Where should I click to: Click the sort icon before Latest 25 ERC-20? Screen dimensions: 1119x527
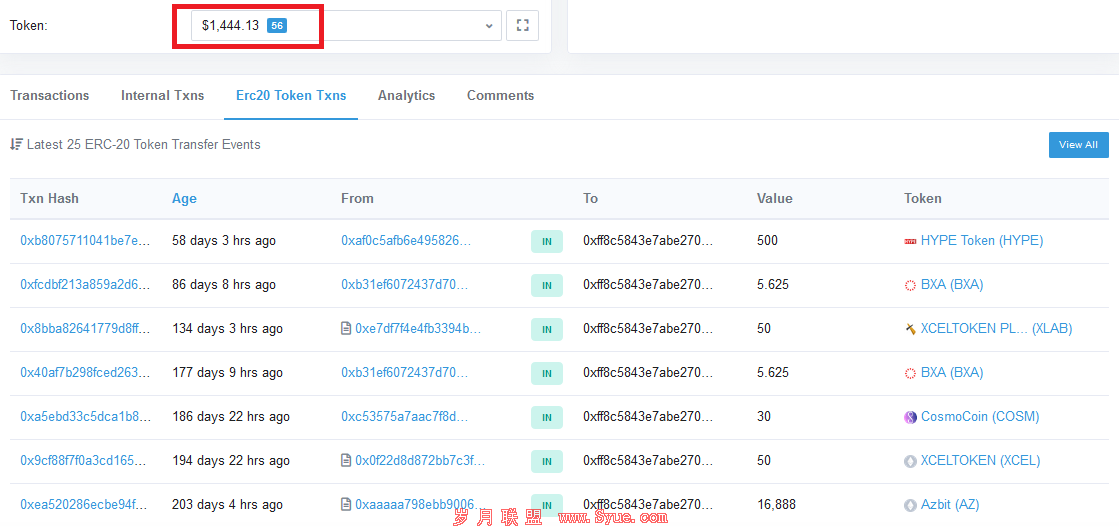16,144
